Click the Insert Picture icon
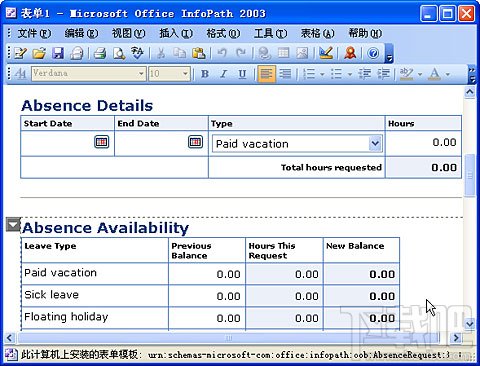 pos(302,53)
